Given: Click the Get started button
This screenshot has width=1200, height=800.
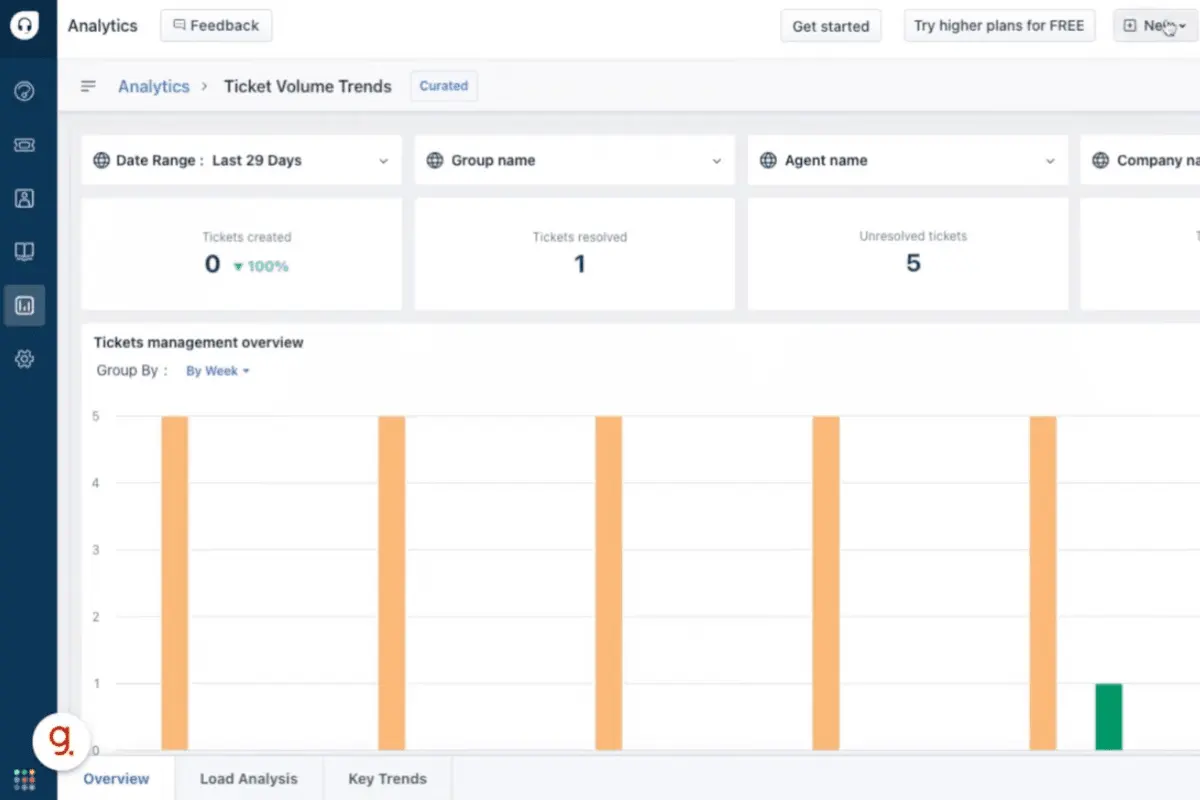Looking at the screenshot, I should point(831,26).
